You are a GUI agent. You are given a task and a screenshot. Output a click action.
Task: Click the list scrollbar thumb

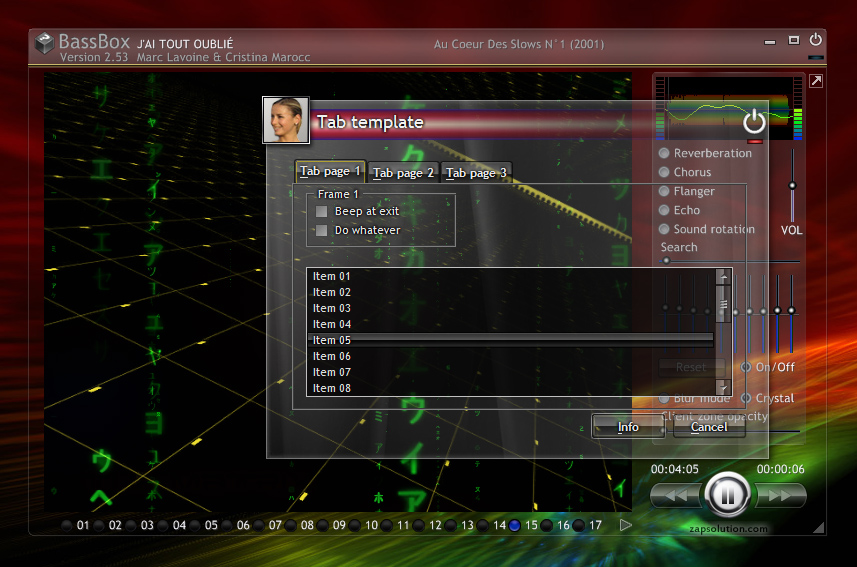(x=724, y=304)
